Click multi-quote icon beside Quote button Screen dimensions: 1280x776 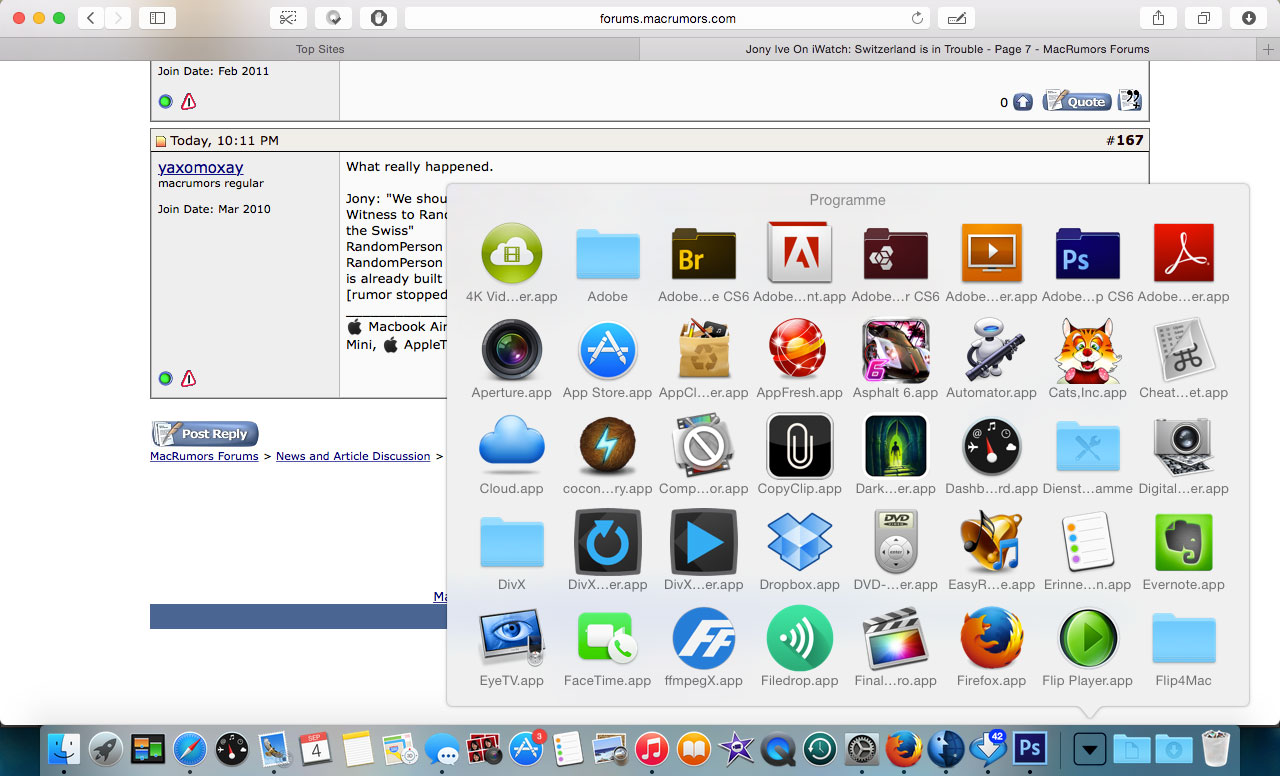[1130, 101]
